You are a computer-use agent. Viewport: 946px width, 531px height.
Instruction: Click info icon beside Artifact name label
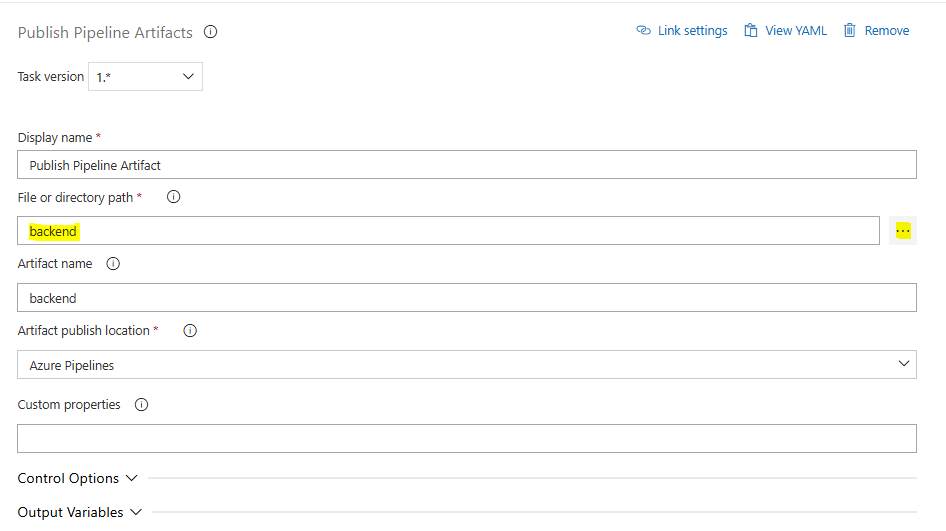coord(113,264)
